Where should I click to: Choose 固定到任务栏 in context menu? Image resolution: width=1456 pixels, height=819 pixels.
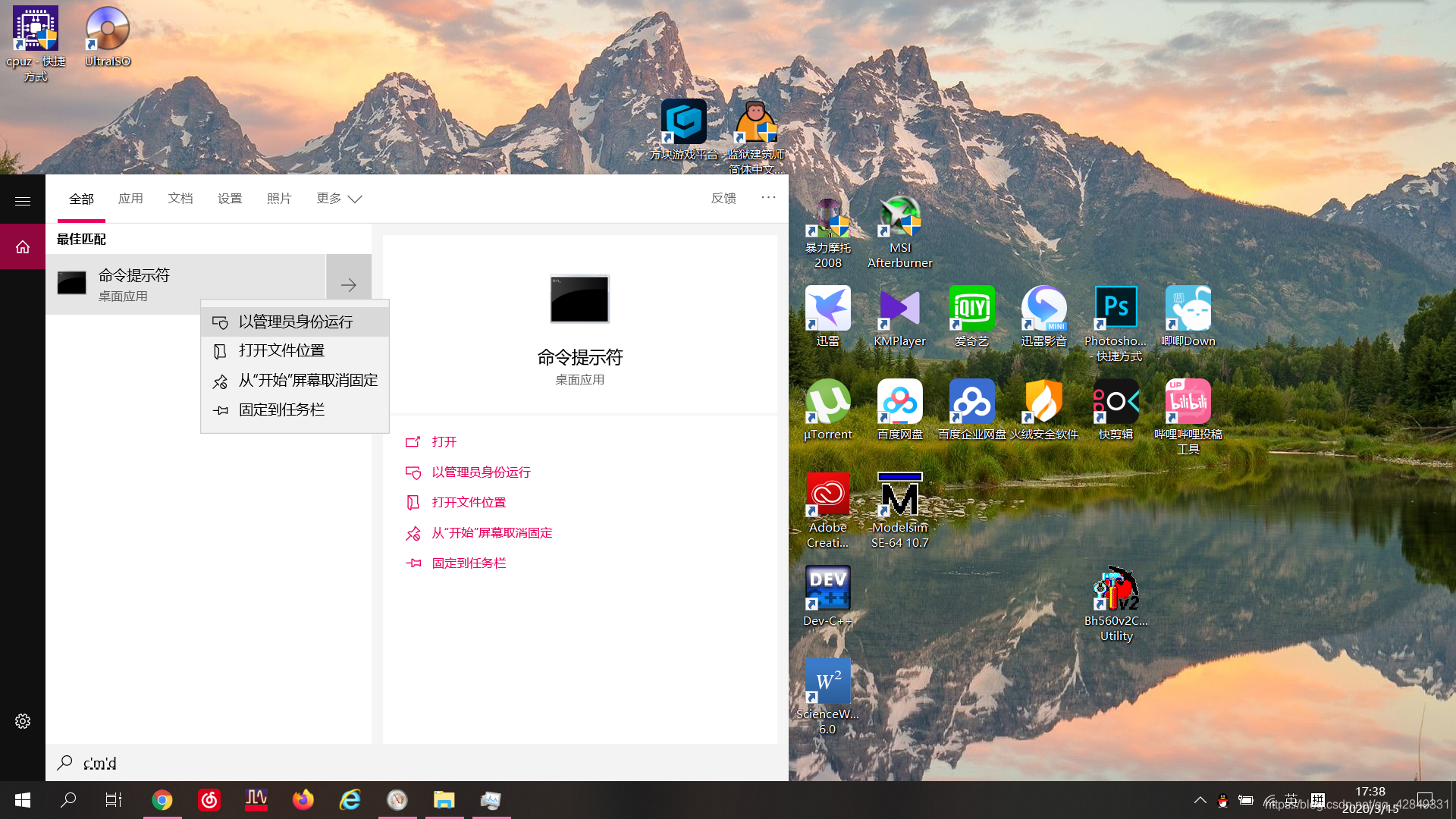[x=281, y=410]
